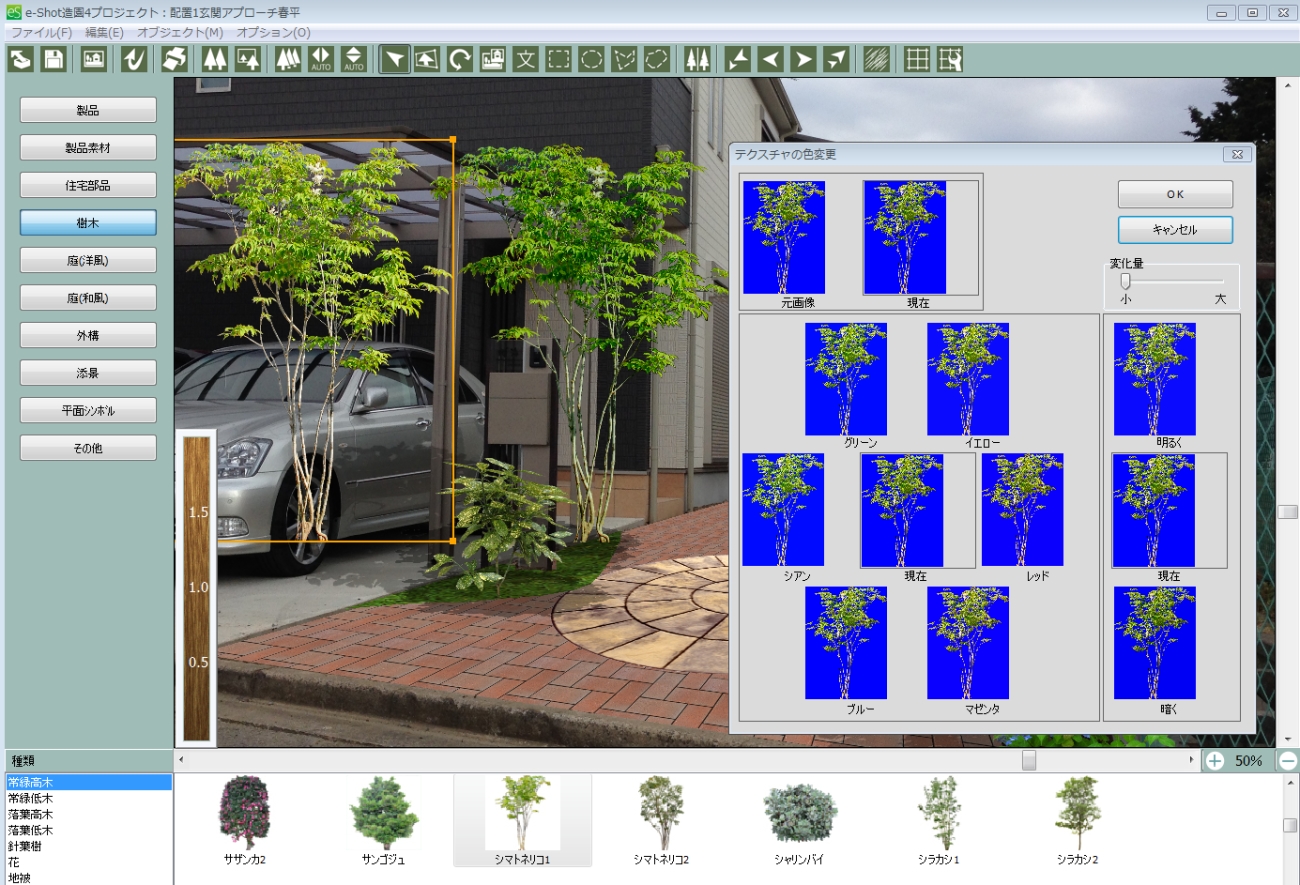Click the save floppy disk icon
Image resolution: width=1300 pixels, height=885 pixels.
[x=53, y=59]
